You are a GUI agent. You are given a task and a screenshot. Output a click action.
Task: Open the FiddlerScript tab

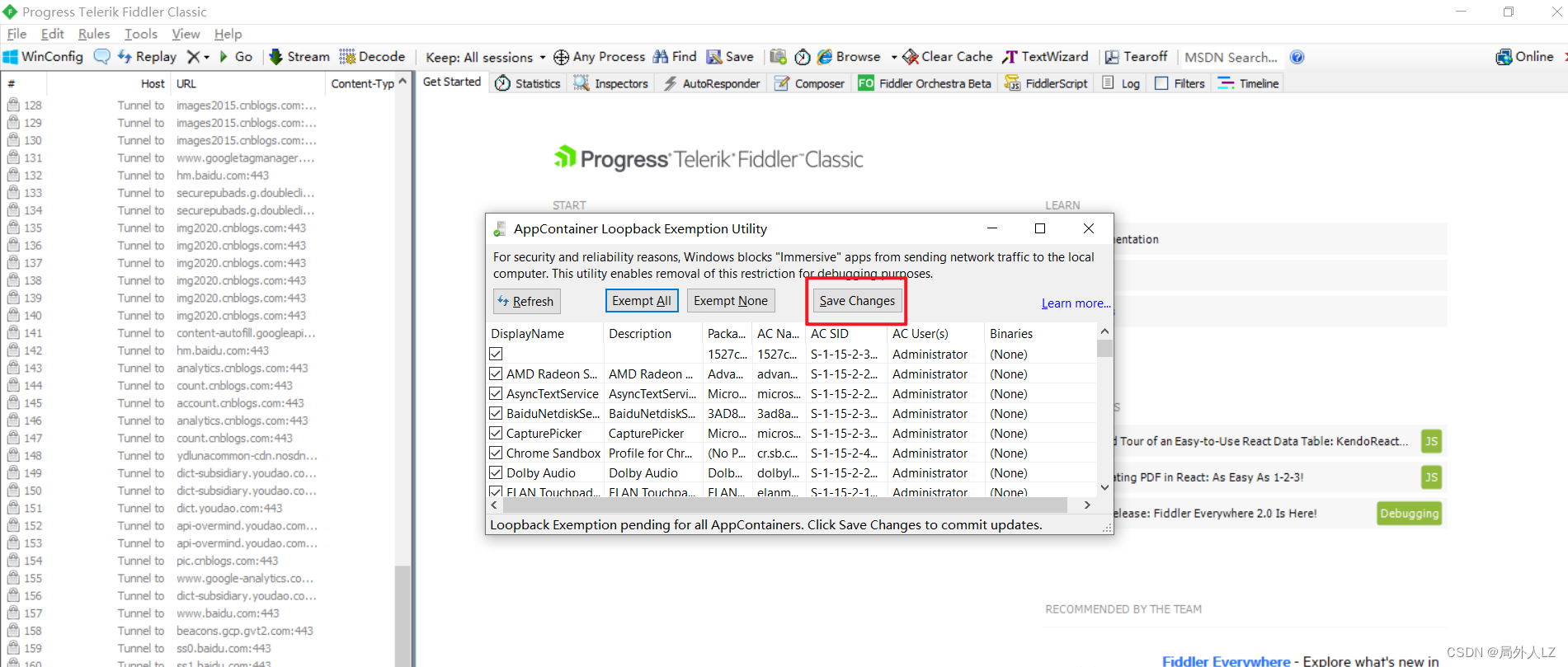1046,83
